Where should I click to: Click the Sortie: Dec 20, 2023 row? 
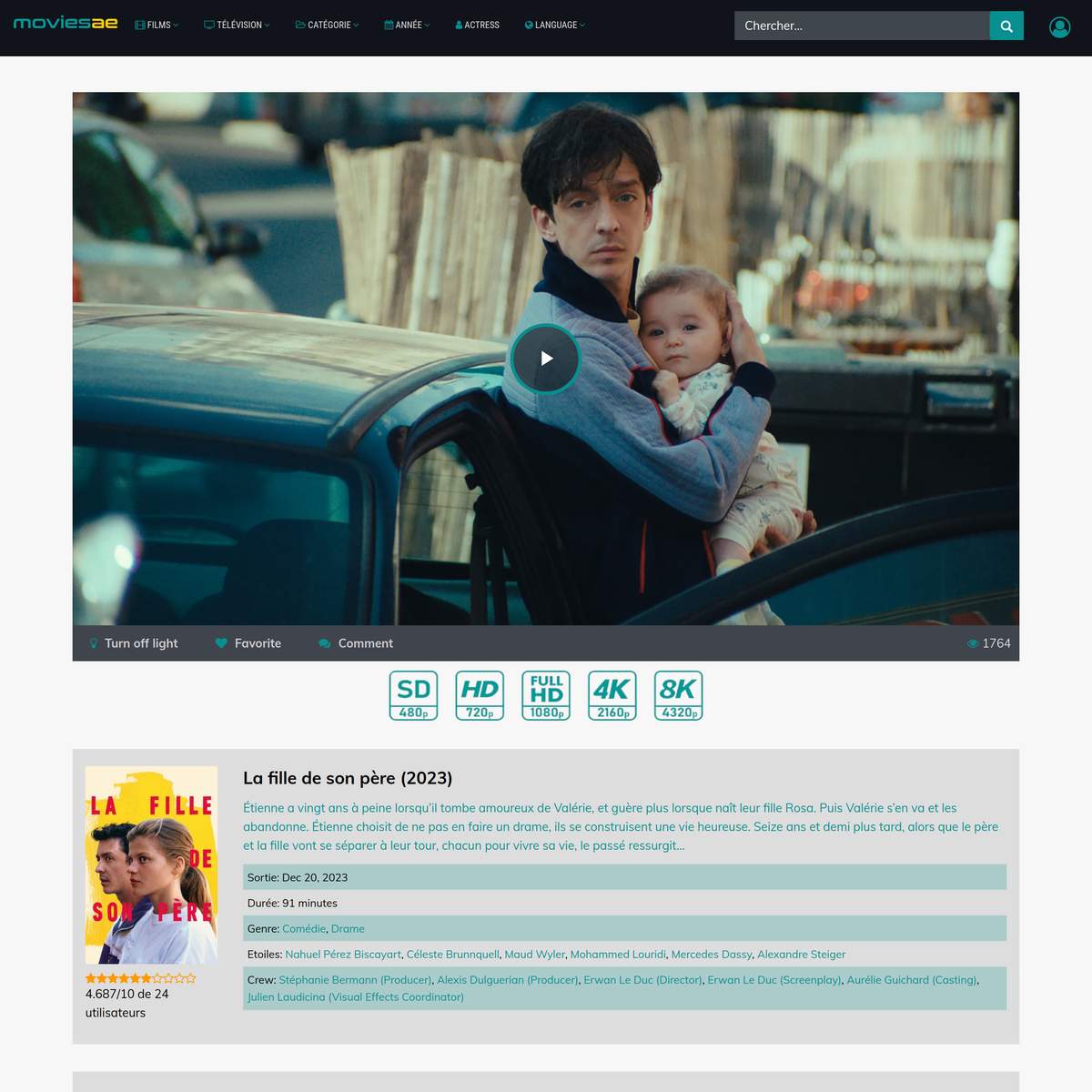(624, 877)
